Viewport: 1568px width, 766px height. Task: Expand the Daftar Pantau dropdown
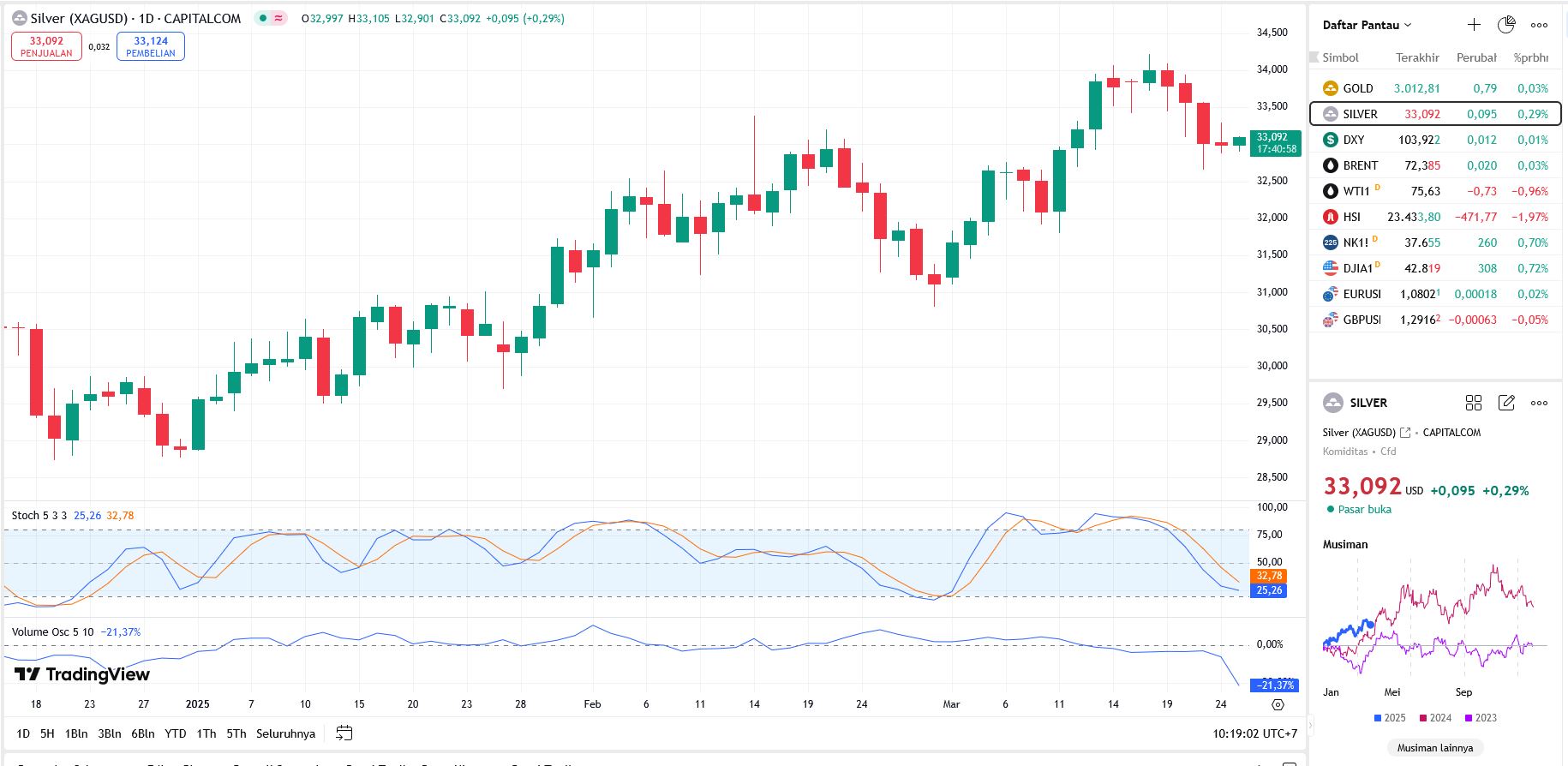tap(1367, 25)
